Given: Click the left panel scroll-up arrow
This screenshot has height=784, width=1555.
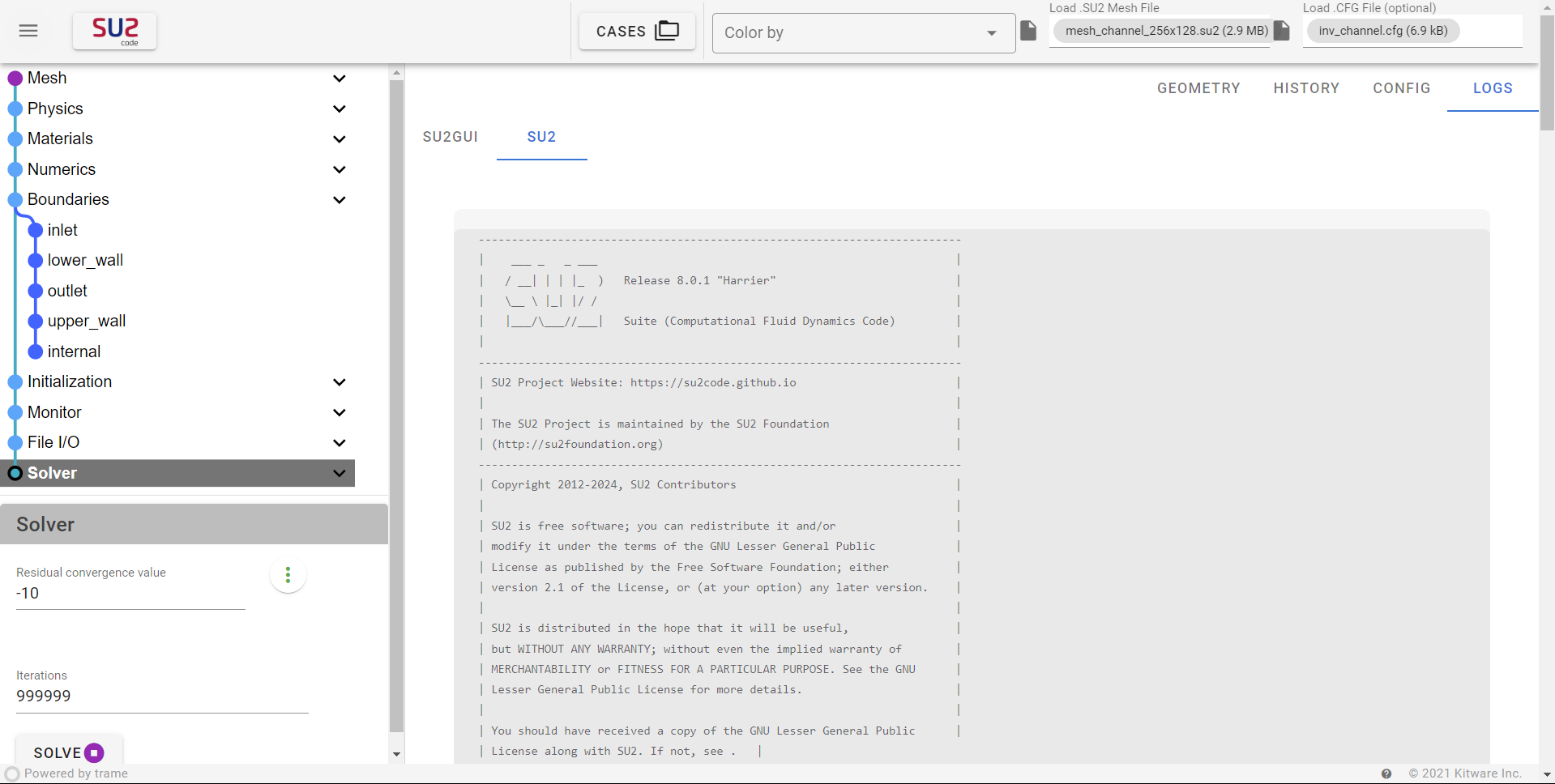Looking at the screenshot, I should [x=396, y=73].
